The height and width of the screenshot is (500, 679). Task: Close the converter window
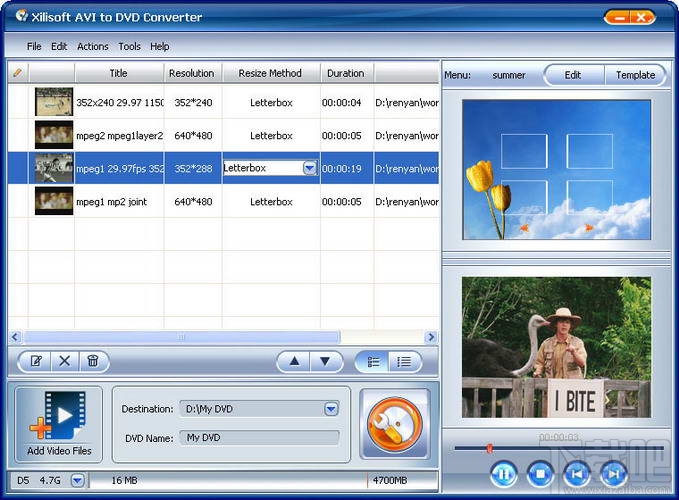click(641, 18)
